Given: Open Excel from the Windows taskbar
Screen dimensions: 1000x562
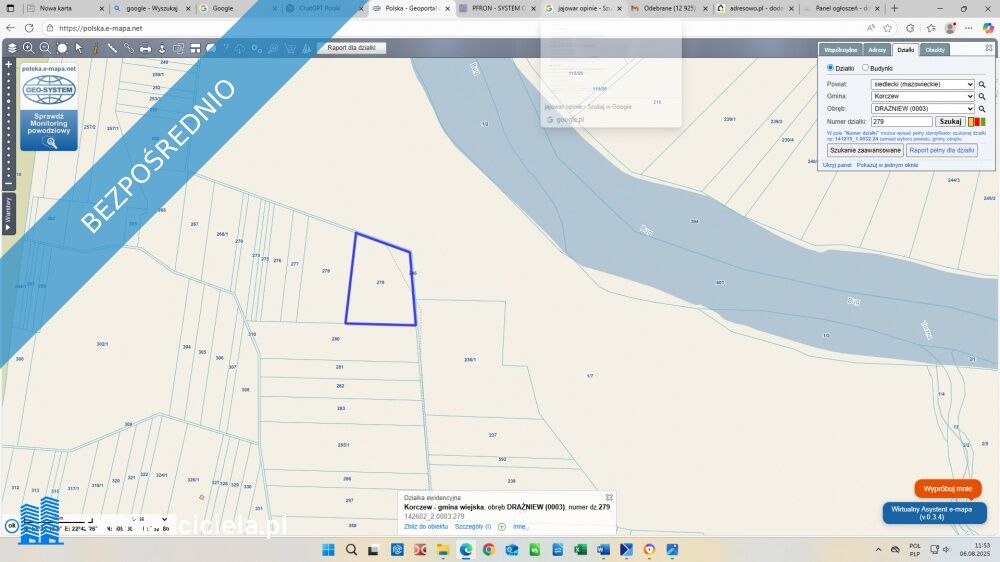Looking at the screenshot, I should pyautogui.click(x=580, y=550).
